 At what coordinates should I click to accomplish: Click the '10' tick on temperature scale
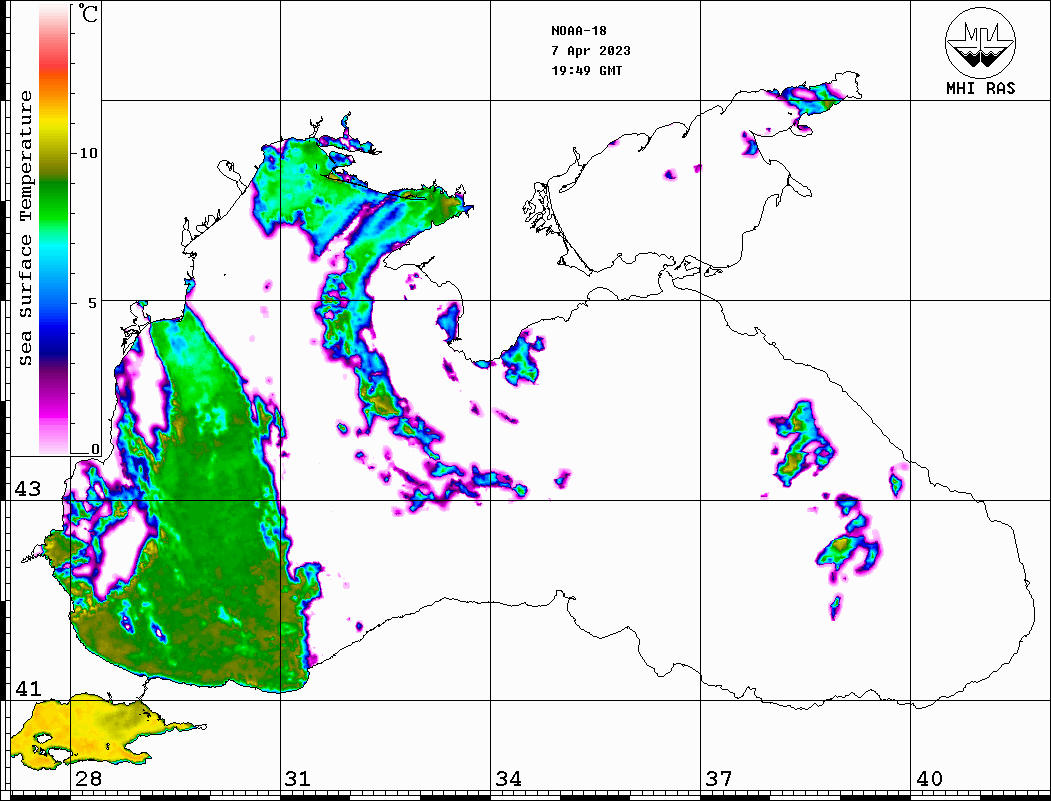tap(88, 153)
